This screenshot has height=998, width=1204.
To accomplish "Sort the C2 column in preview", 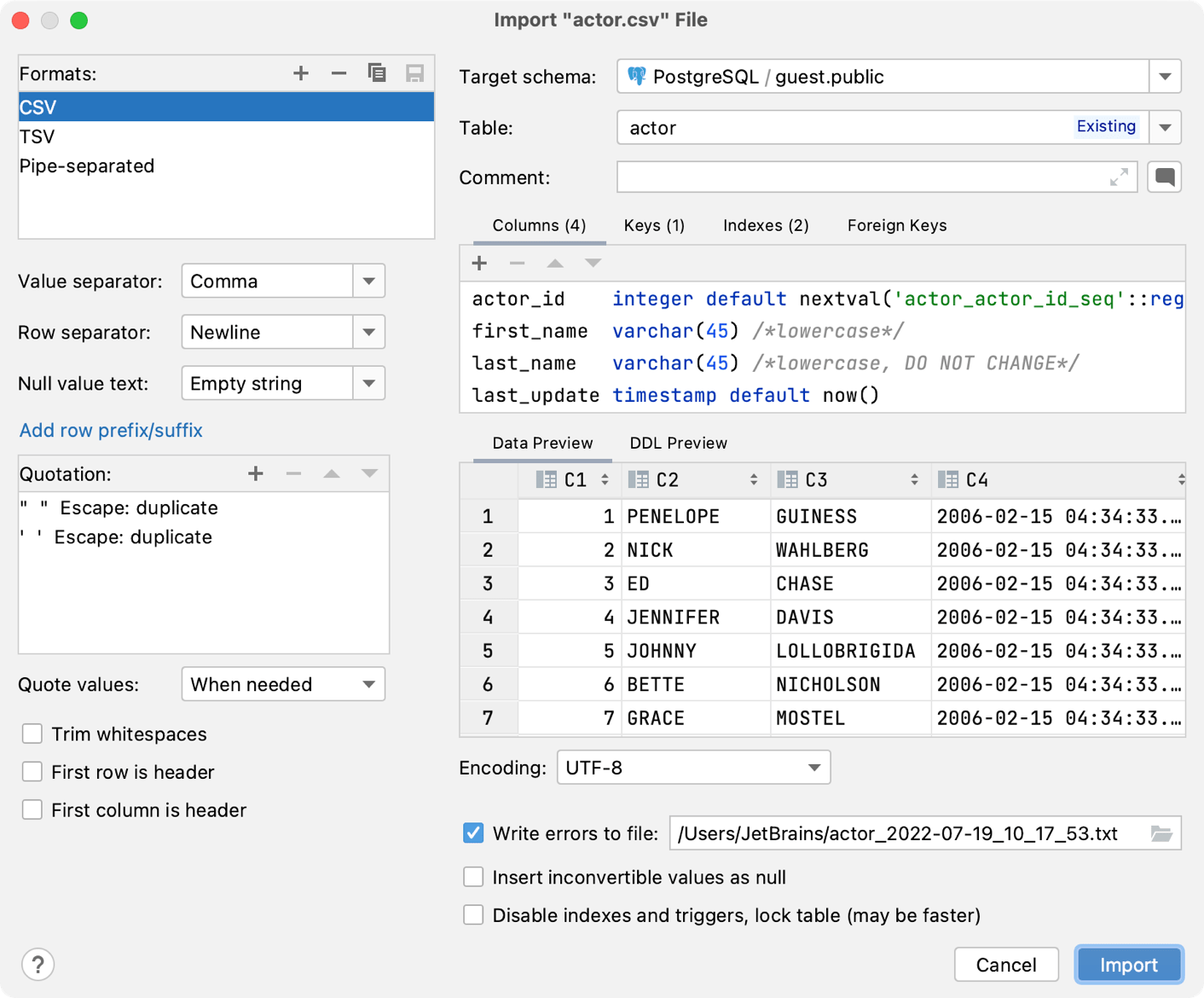I will click(x=754, y=479).
